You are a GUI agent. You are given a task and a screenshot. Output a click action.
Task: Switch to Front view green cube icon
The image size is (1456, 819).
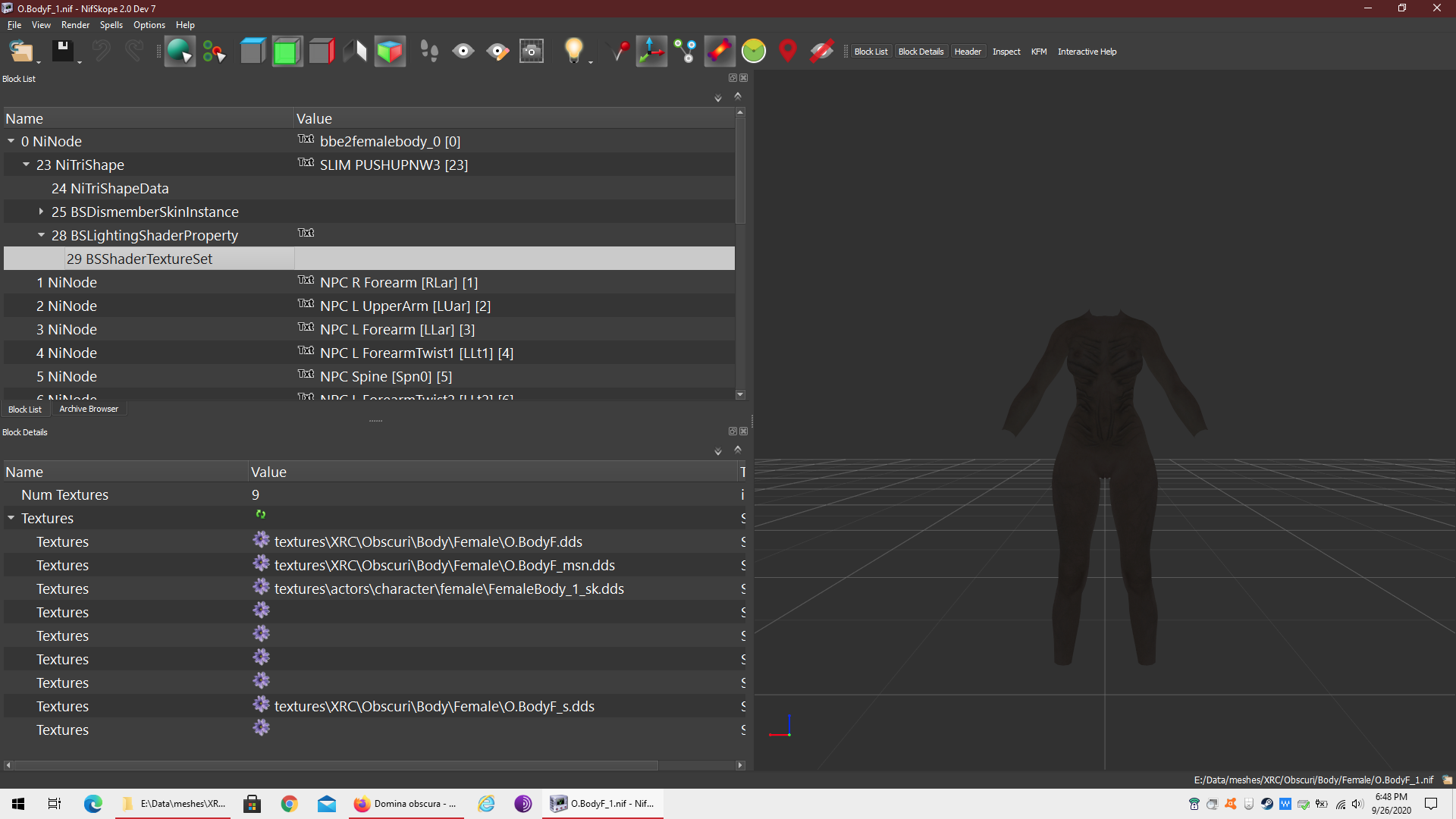pyautogui.click(x=287, y=52)
